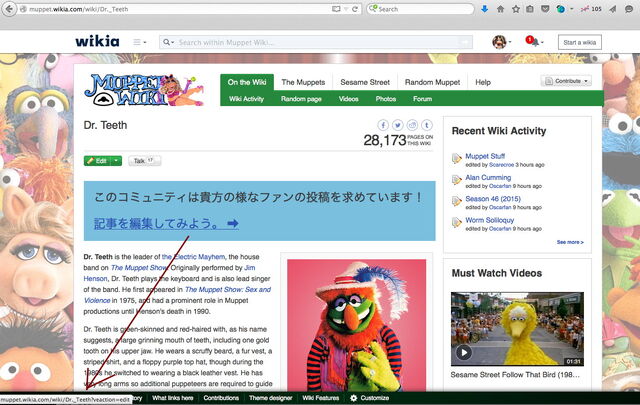The height and width of the screenshot is (405, 640).
Task: Click the Start a wikia button
Action: coord(580,42)
